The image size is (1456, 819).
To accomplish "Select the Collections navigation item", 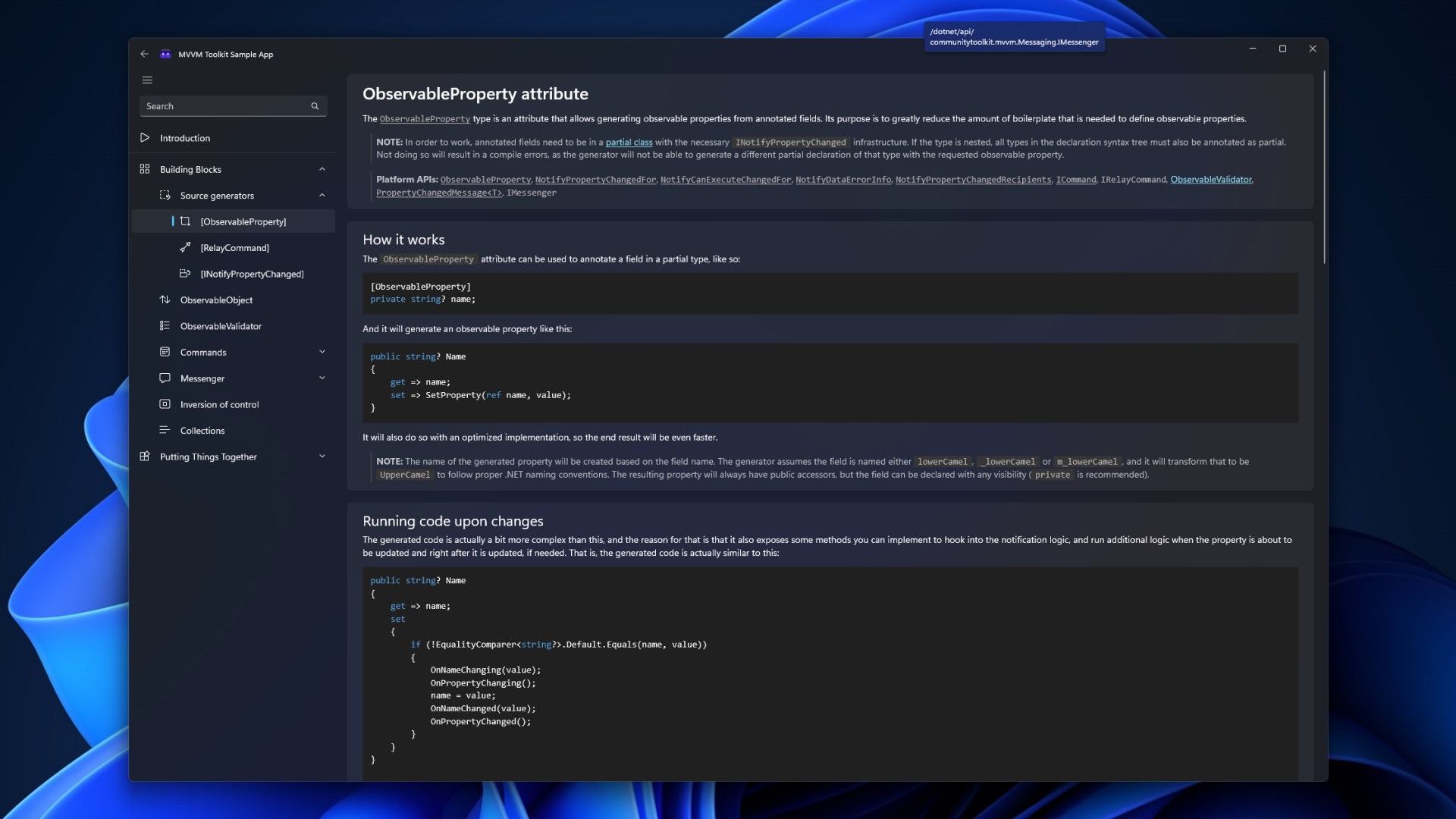I will pyautogui.click(x=202, y=431).
